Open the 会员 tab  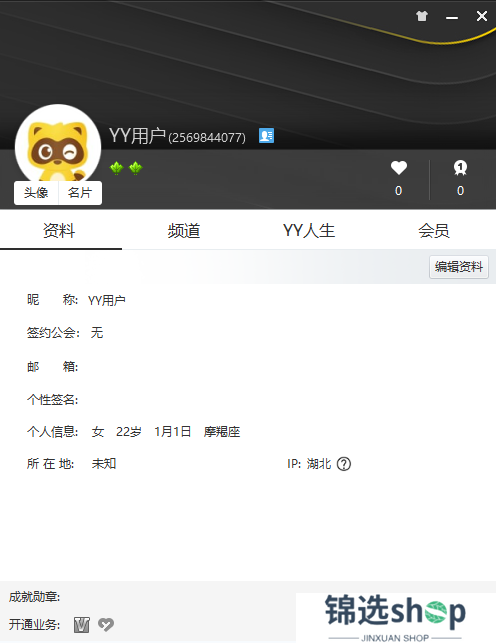click(x=434, y=230)
